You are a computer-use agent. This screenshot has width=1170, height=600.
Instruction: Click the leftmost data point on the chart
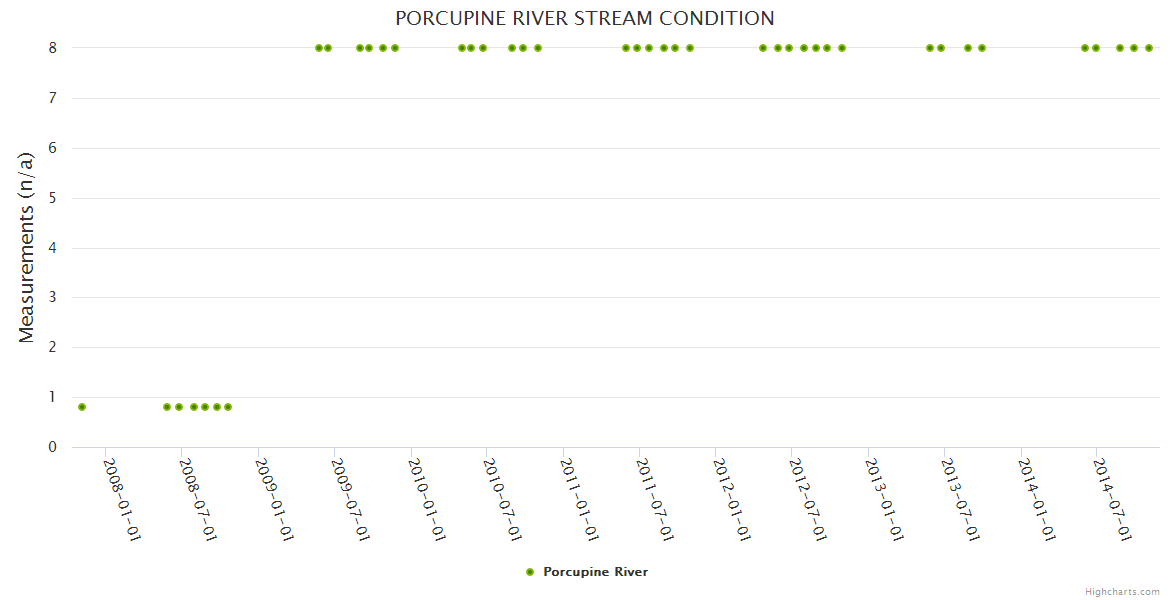click(x=82, y=407)
